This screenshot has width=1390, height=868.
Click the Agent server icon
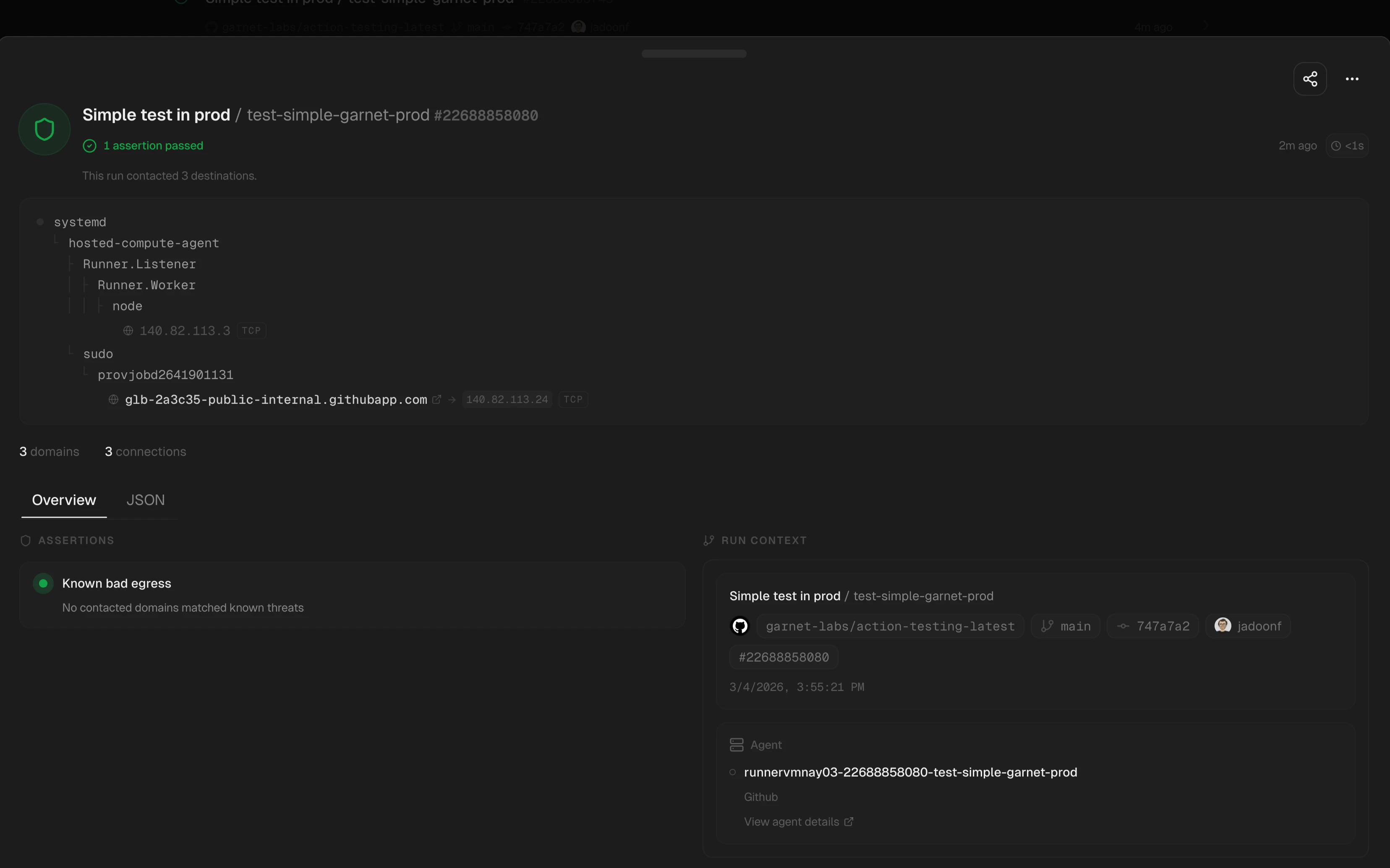(x=736, y=745)
